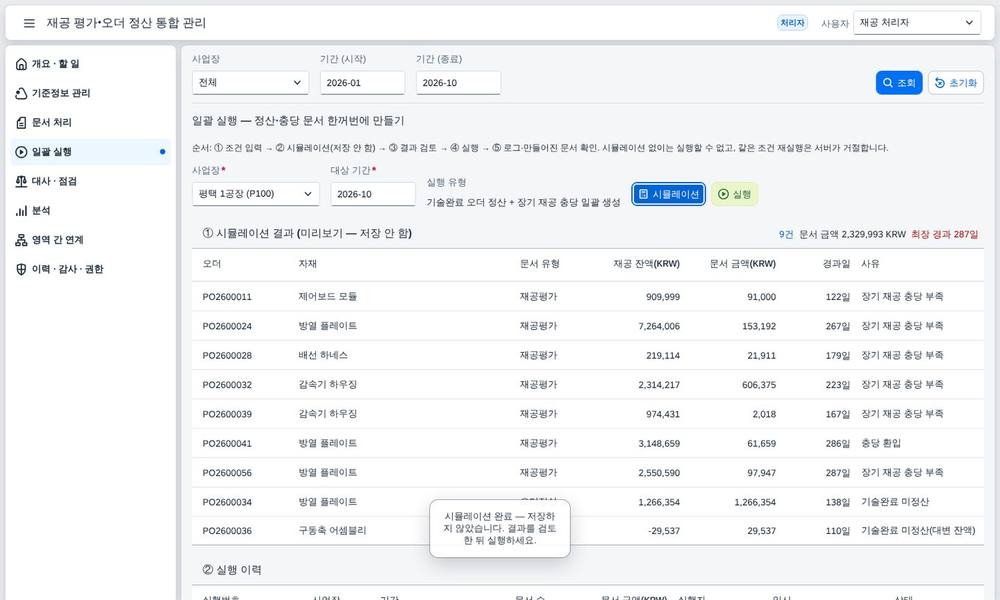This screenshot has width=1000, height=600.
Task: Run the 시뮬레이션 button
Action: point(668,194)
